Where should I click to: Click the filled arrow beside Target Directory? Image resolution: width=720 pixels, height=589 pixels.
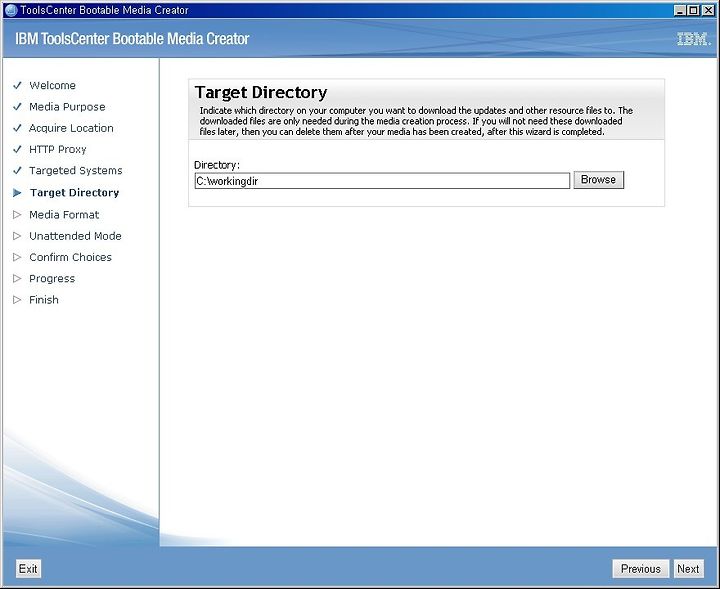click(x=17, y=193)
